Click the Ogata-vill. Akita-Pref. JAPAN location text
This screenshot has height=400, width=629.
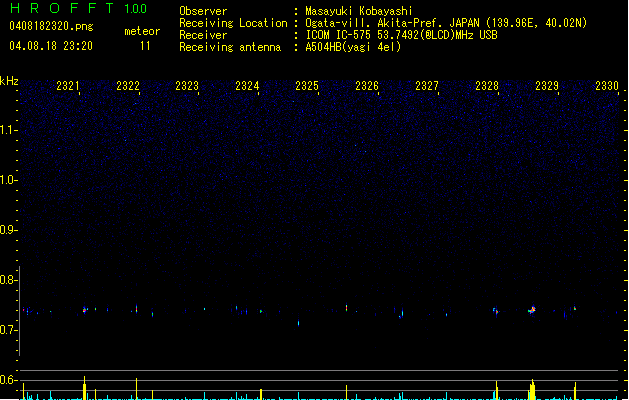[x=446, y=23]
